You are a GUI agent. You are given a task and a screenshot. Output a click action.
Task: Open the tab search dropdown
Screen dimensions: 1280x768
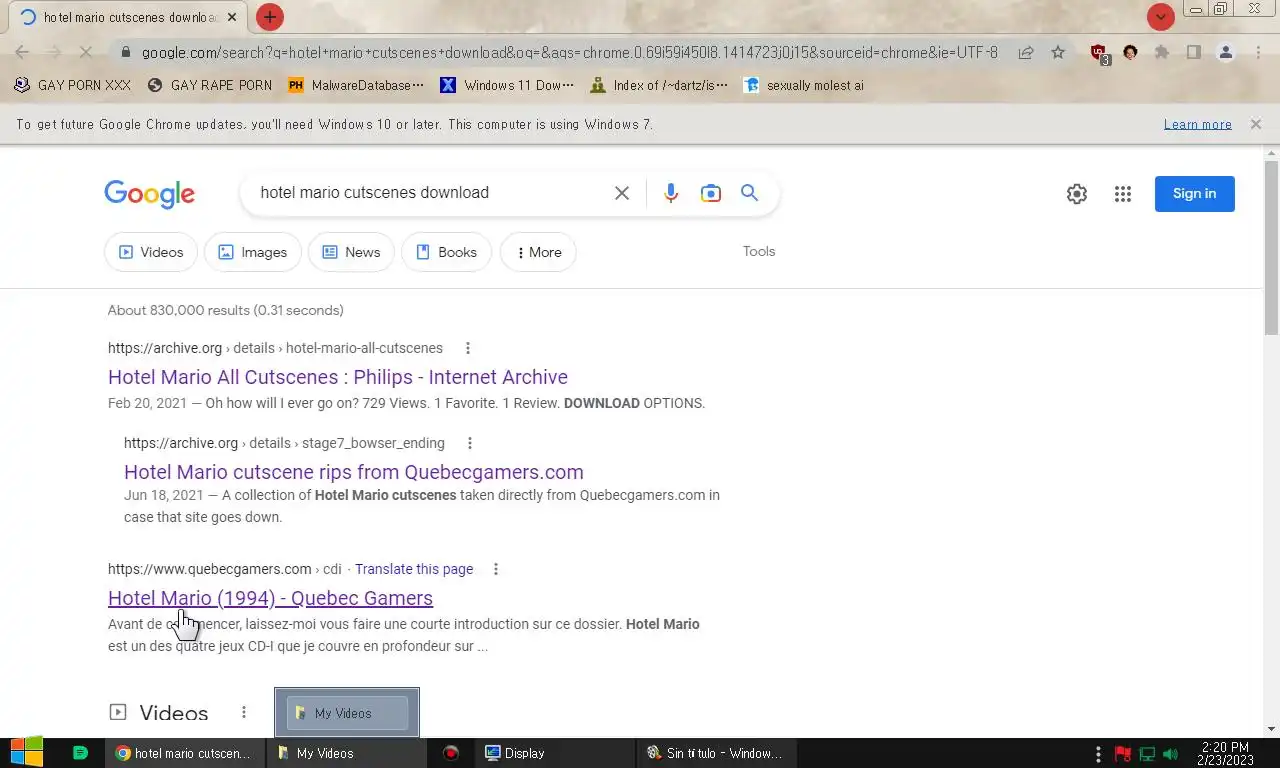pos(1160,17)
